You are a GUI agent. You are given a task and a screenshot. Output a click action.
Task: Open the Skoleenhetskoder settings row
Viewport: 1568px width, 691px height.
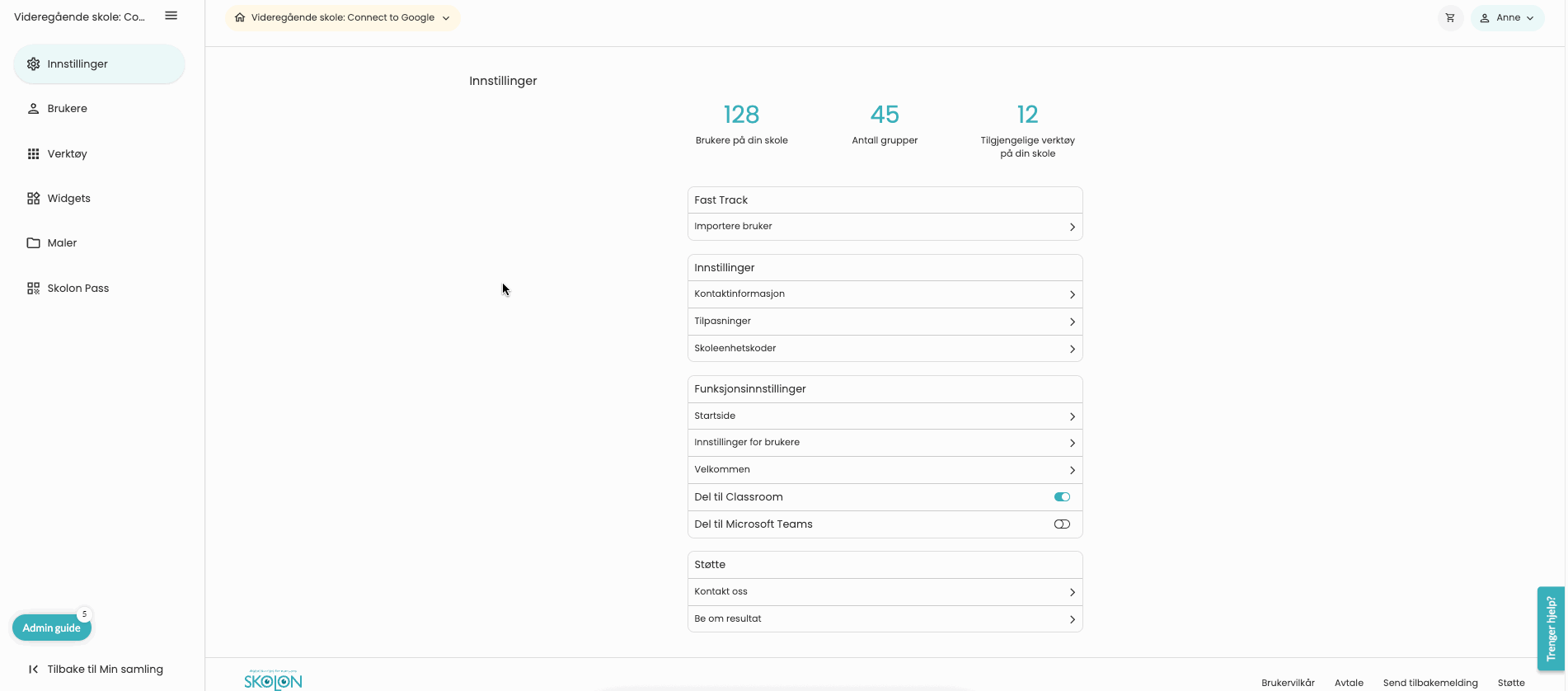885,349
